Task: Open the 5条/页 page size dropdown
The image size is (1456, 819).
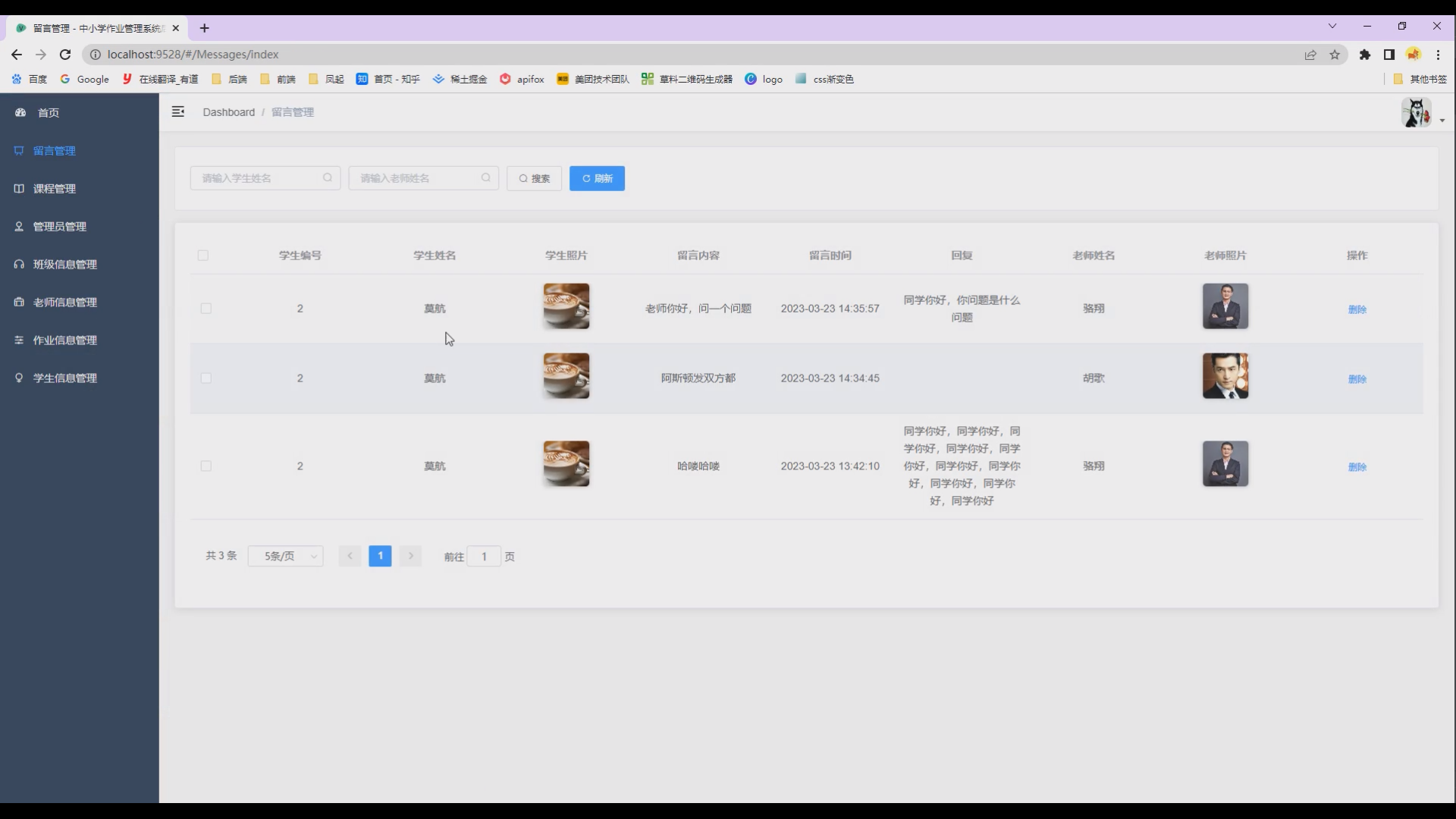Action: point(286,556)
